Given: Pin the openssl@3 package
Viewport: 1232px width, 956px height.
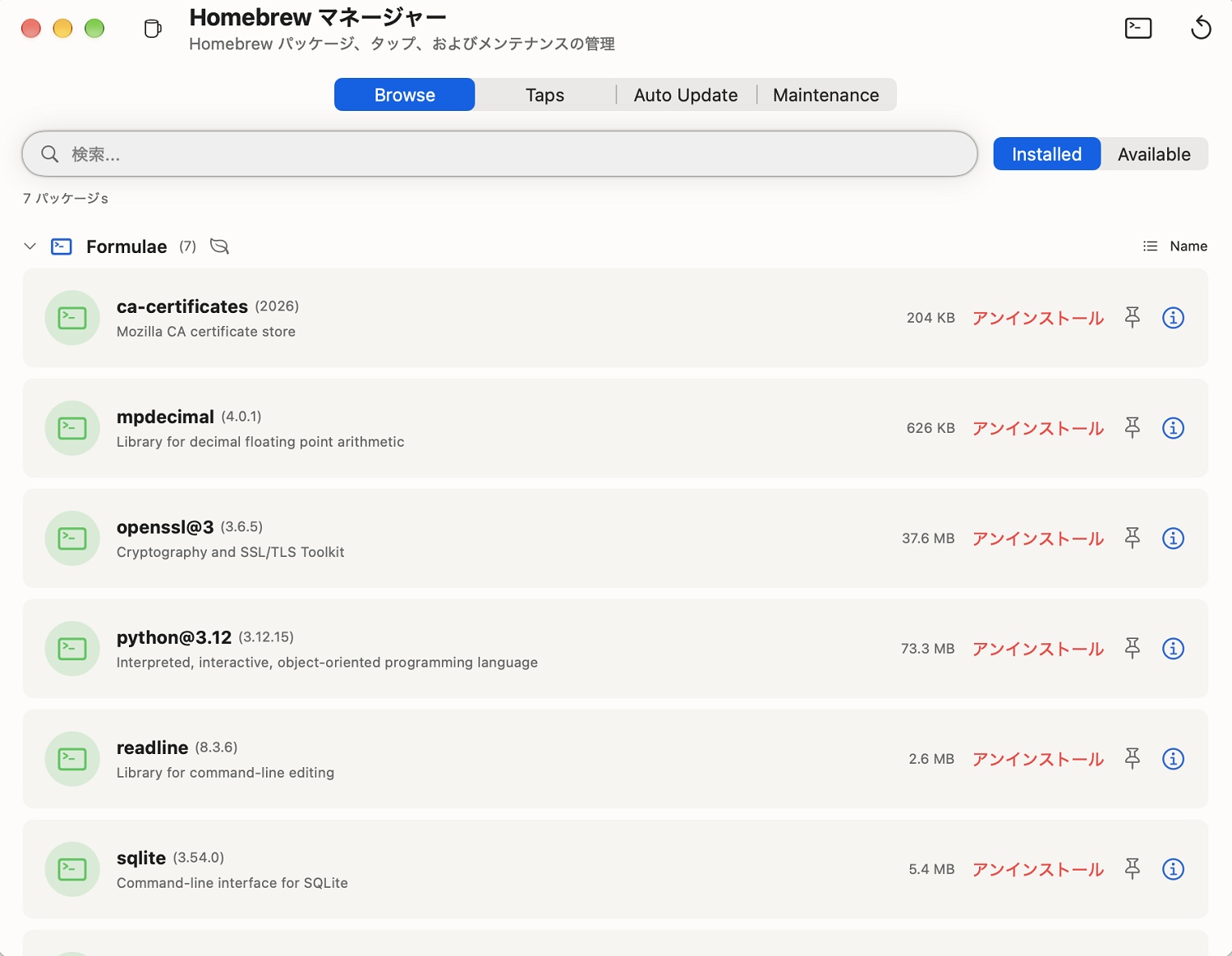Looking at the screenshot, I should (x=1133, y=538).
